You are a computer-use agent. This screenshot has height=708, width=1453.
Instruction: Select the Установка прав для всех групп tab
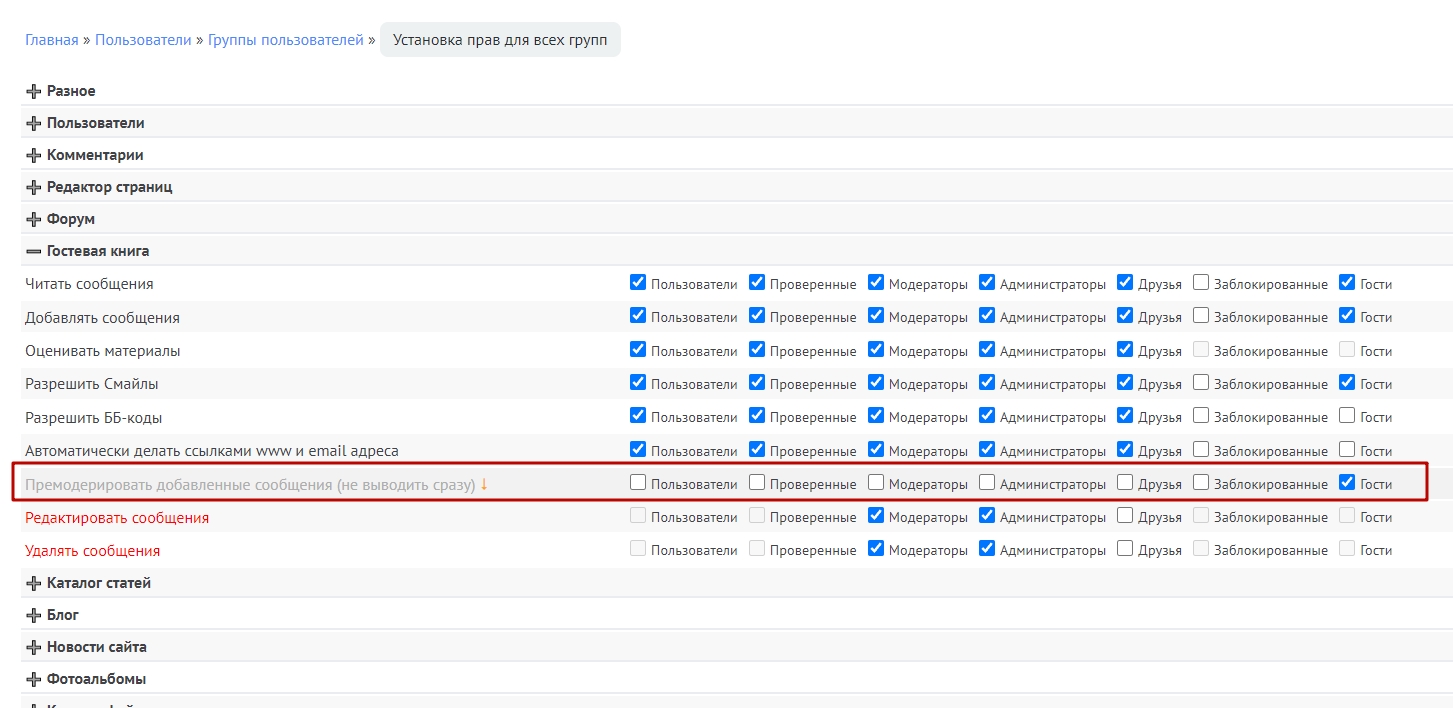pyautogui.click(x=500, y=40)
